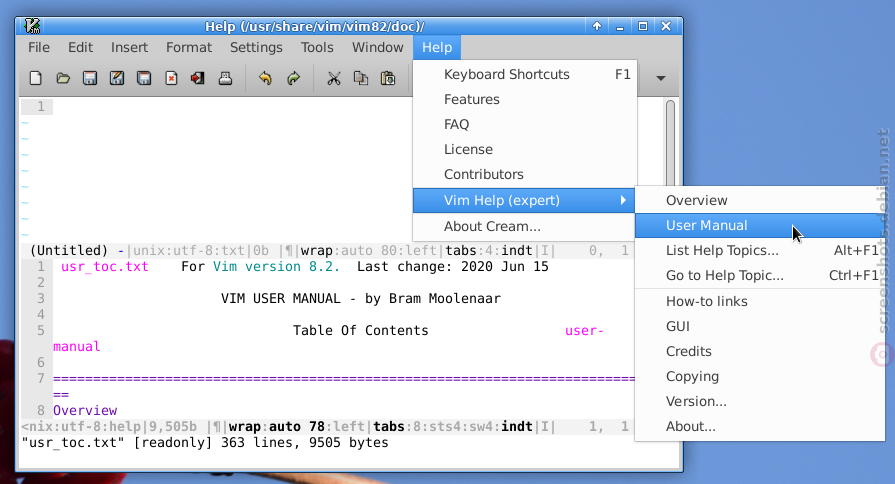895x484 pixels.
Task: Click the window shade (up arrow) button
Action: pos(597,26)
